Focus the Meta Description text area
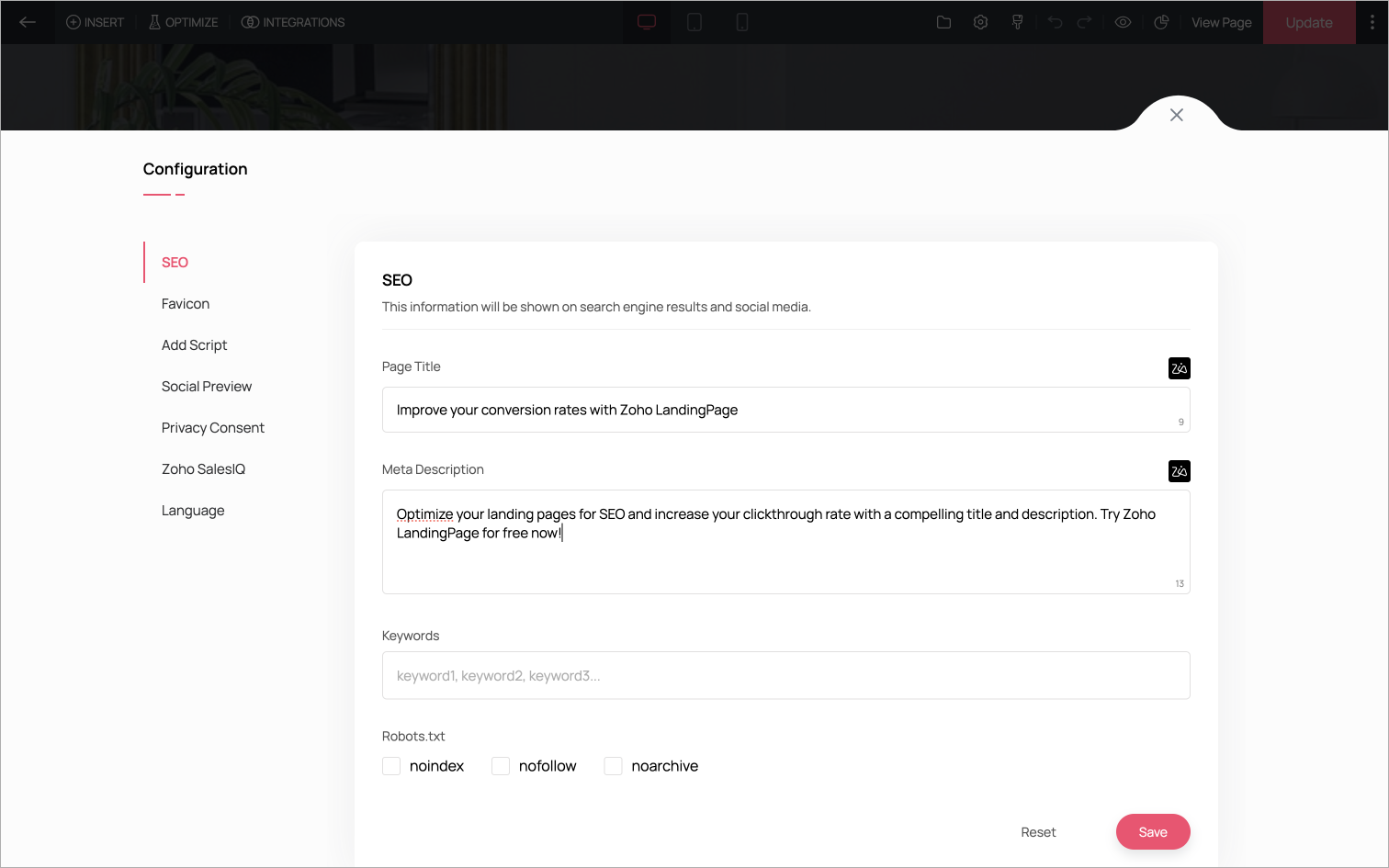1389x868 pixels. point(786,542)
